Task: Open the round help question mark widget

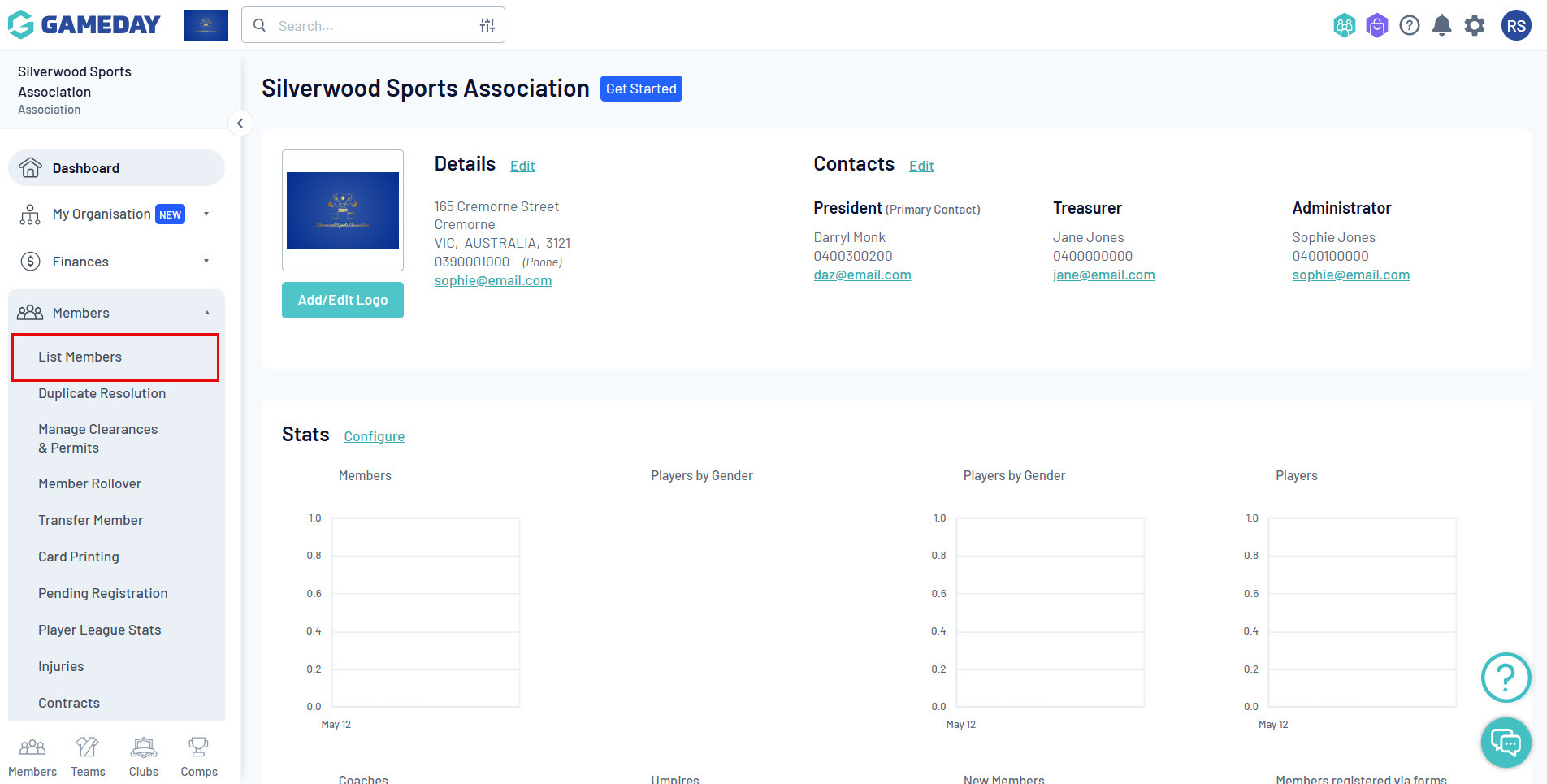Action: pos(1506,677)
